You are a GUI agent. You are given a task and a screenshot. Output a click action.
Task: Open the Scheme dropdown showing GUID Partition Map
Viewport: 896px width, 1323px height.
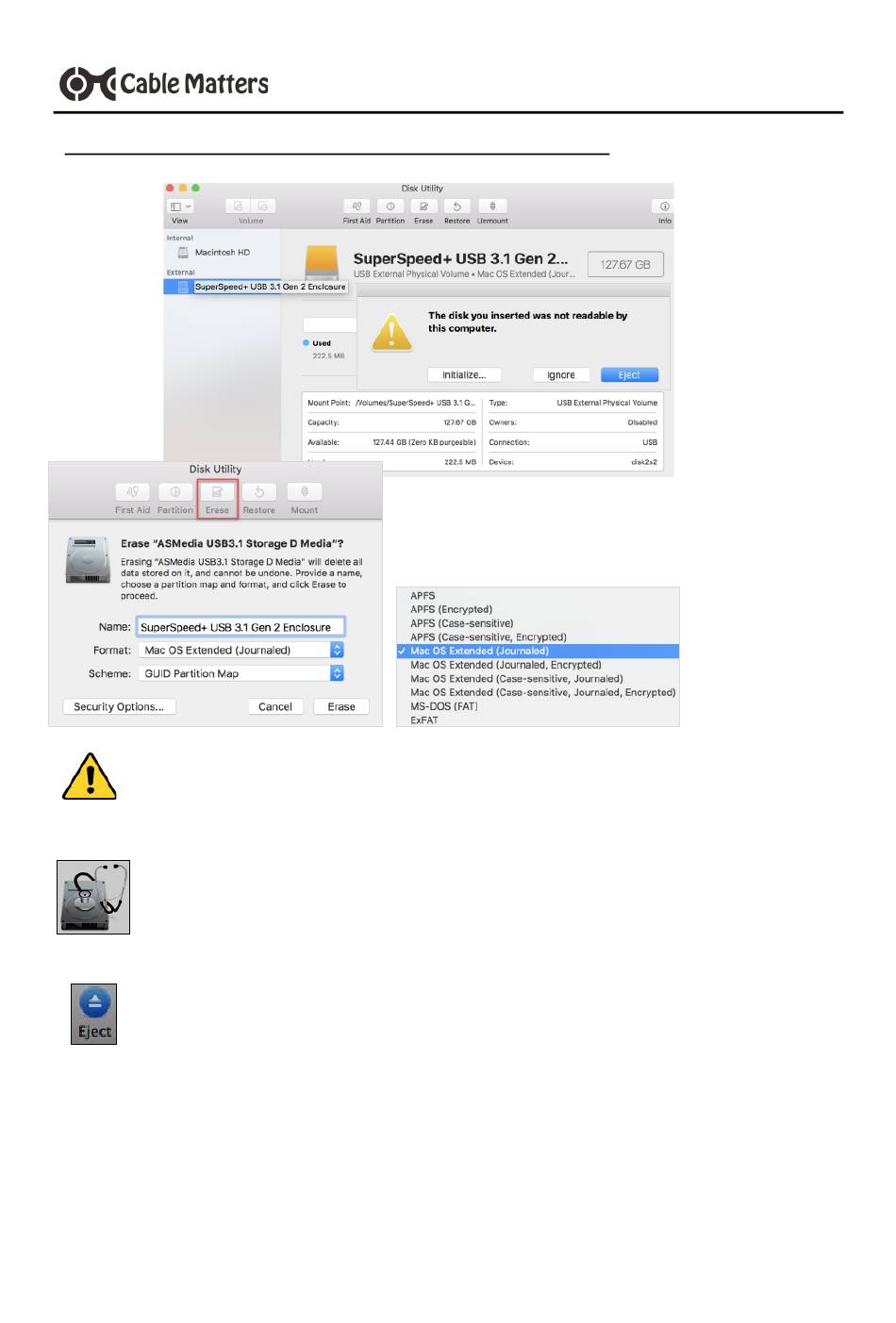(x=241, y=674)
